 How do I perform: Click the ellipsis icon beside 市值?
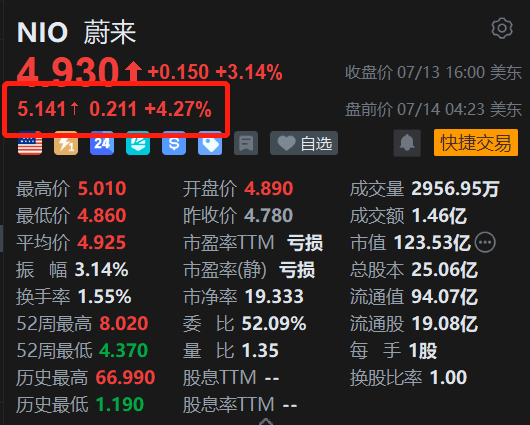[485, 242]
